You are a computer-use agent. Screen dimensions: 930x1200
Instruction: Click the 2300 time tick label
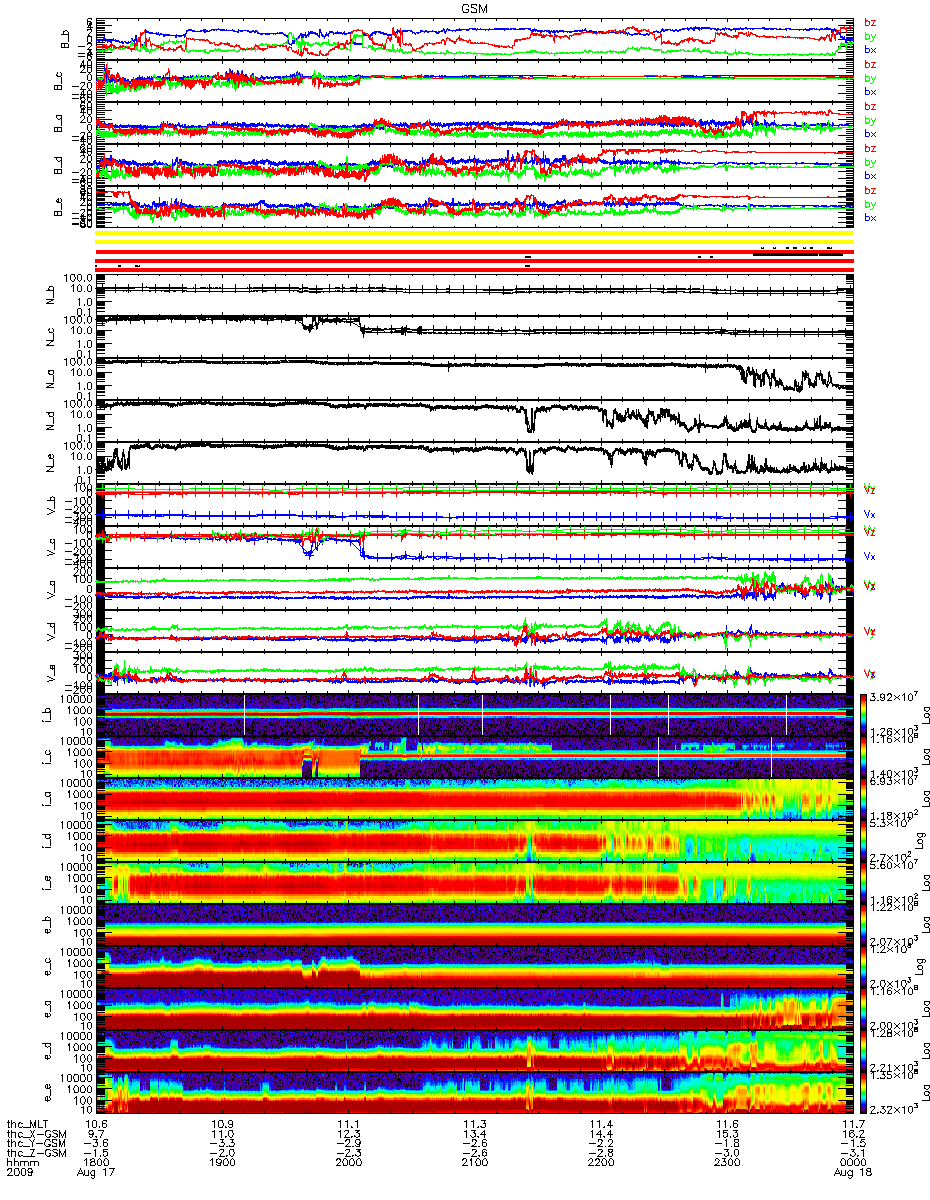[727, 1163]
